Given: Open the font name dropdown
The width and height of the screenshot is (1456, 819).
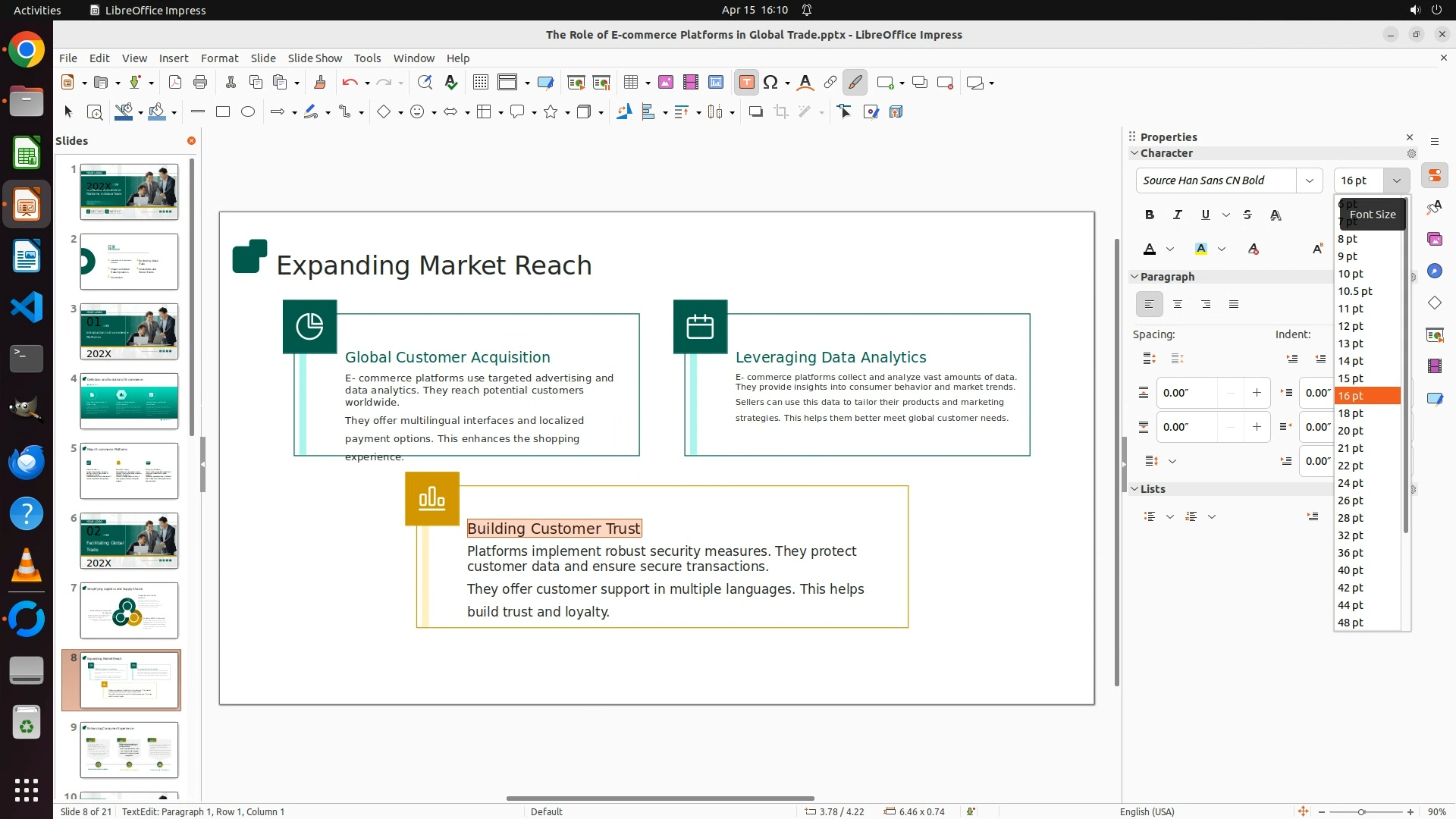Looking at the screenshot, I should point(1309,180).
